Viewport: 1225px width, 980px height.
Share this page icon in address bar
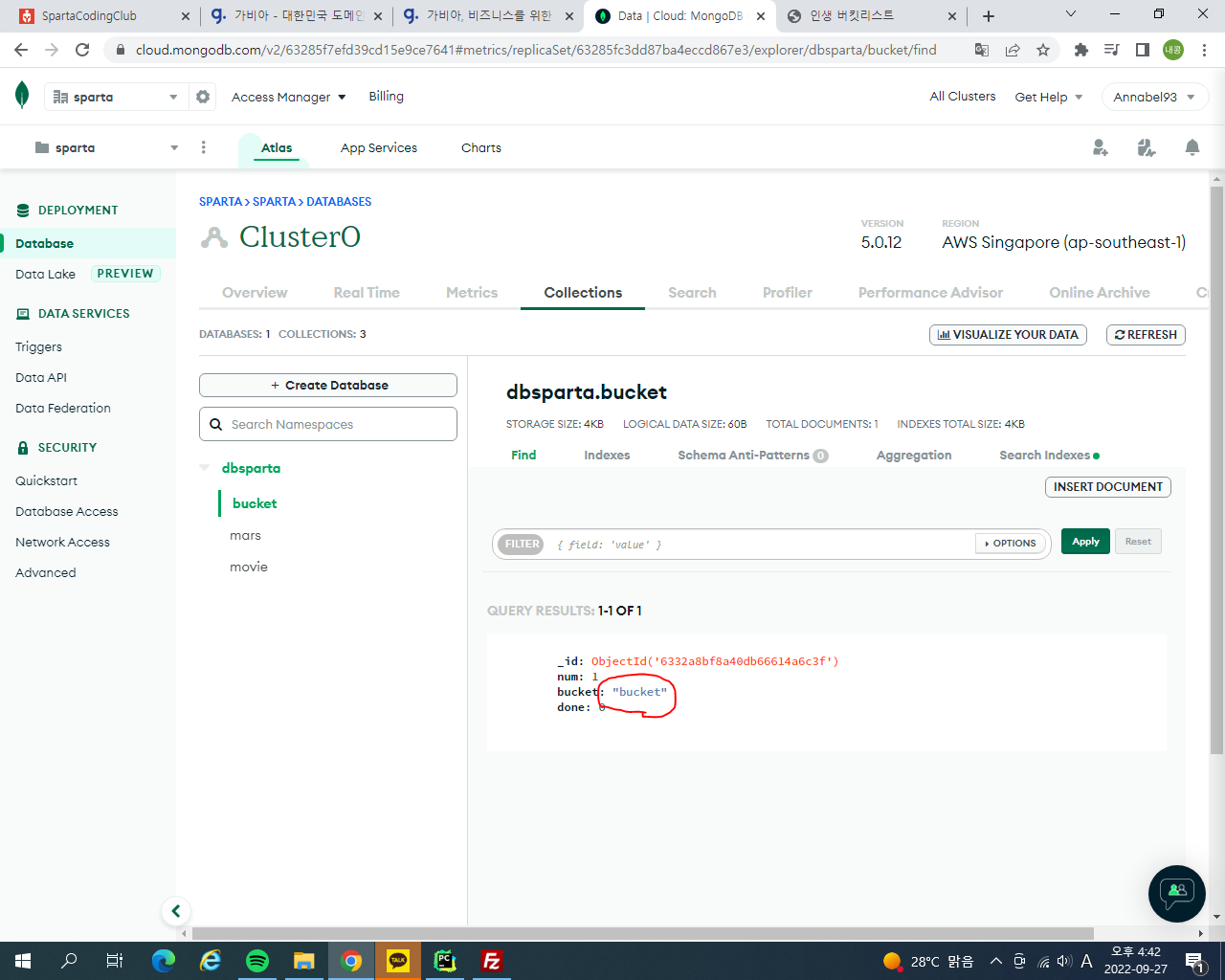coord(1013,50)
